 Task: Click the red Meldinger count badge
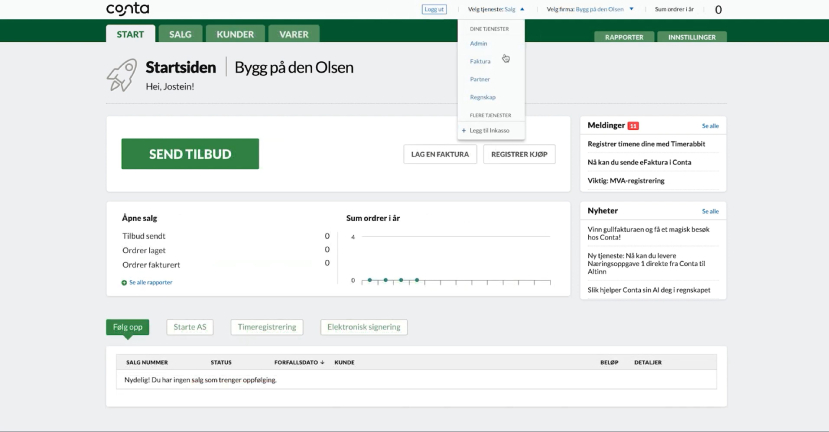pyautogui.click(x=633, y=126)
